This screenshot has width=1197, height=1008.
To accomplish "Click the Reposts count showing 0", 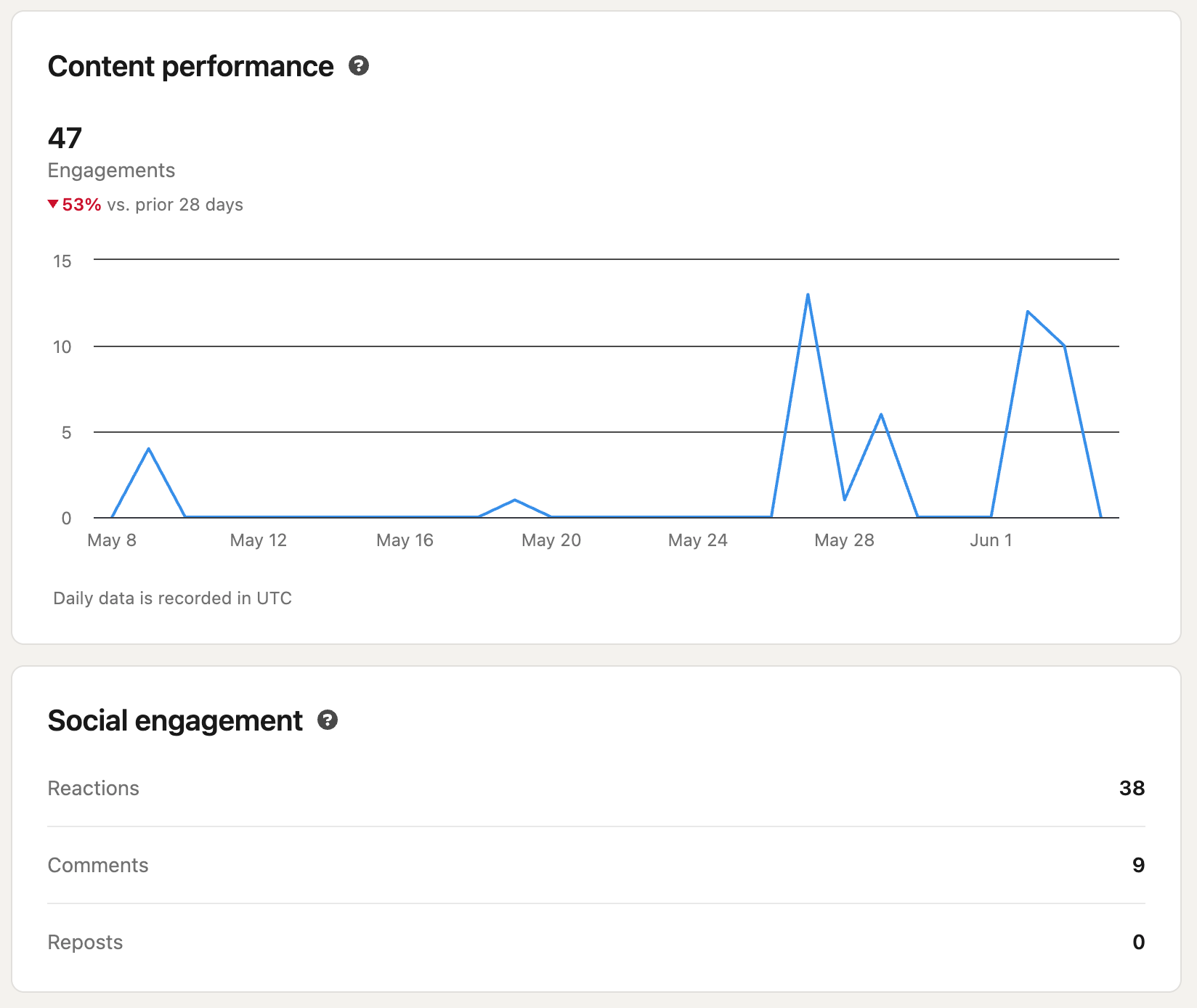I will (x=1138, y=942).
